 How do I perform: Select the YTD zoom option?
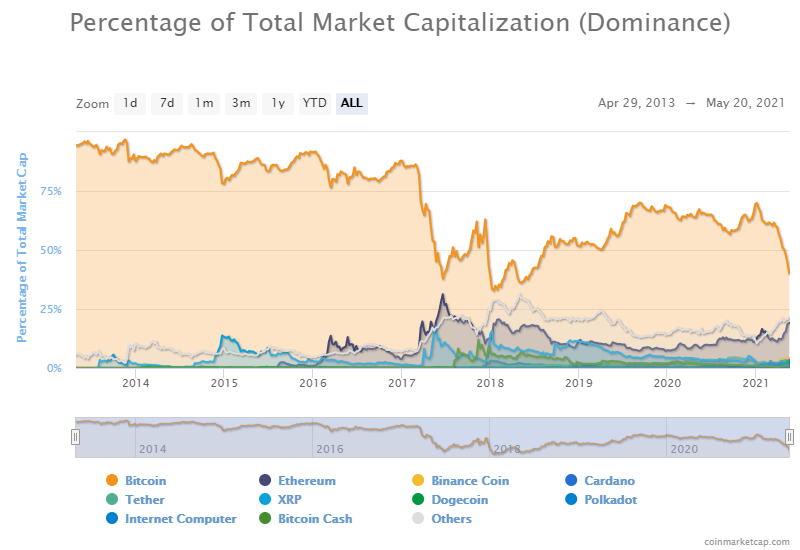coord(315,103)
